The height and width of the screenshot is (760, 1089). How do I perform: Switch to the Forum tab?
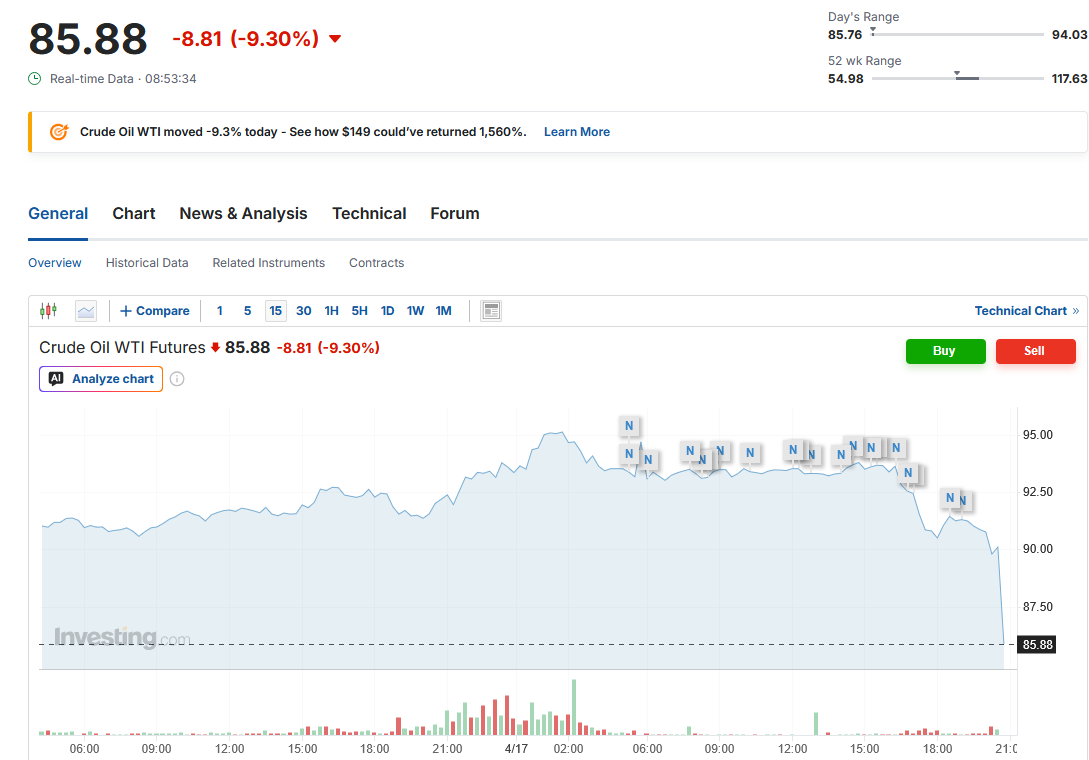click(x=455, y=213)
